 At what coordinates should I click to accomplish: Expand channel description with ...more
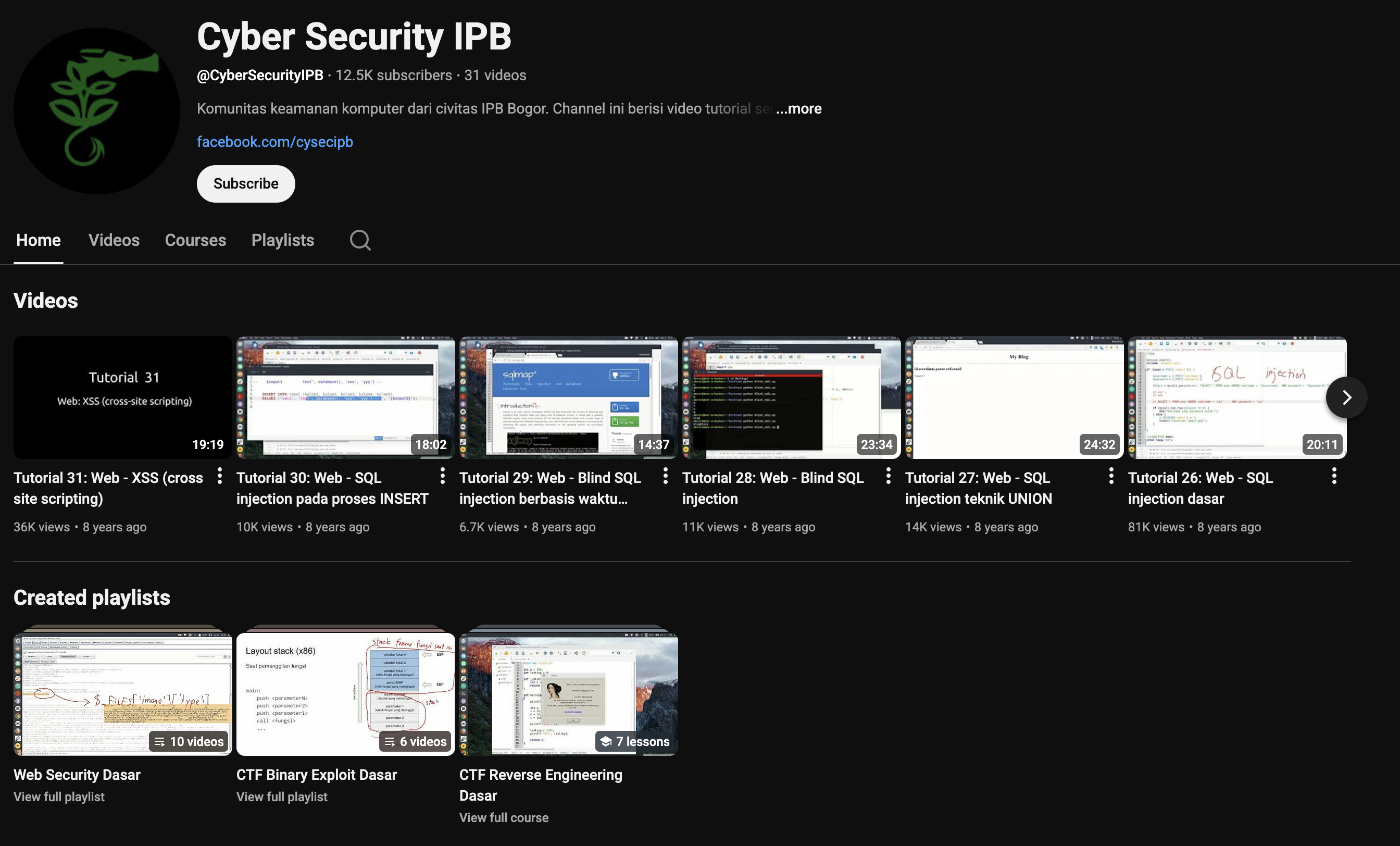798,108
